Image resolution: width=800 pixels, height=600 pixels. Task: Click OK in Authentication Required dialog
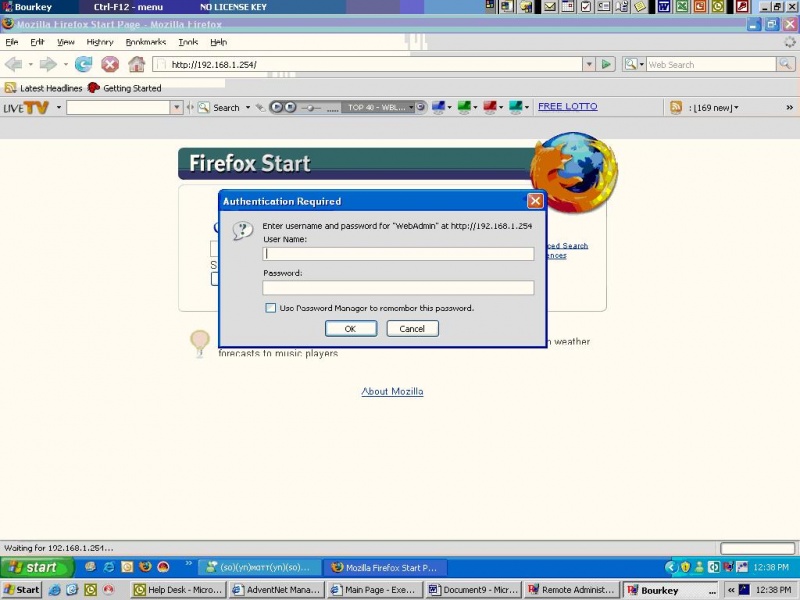point(351,329)
